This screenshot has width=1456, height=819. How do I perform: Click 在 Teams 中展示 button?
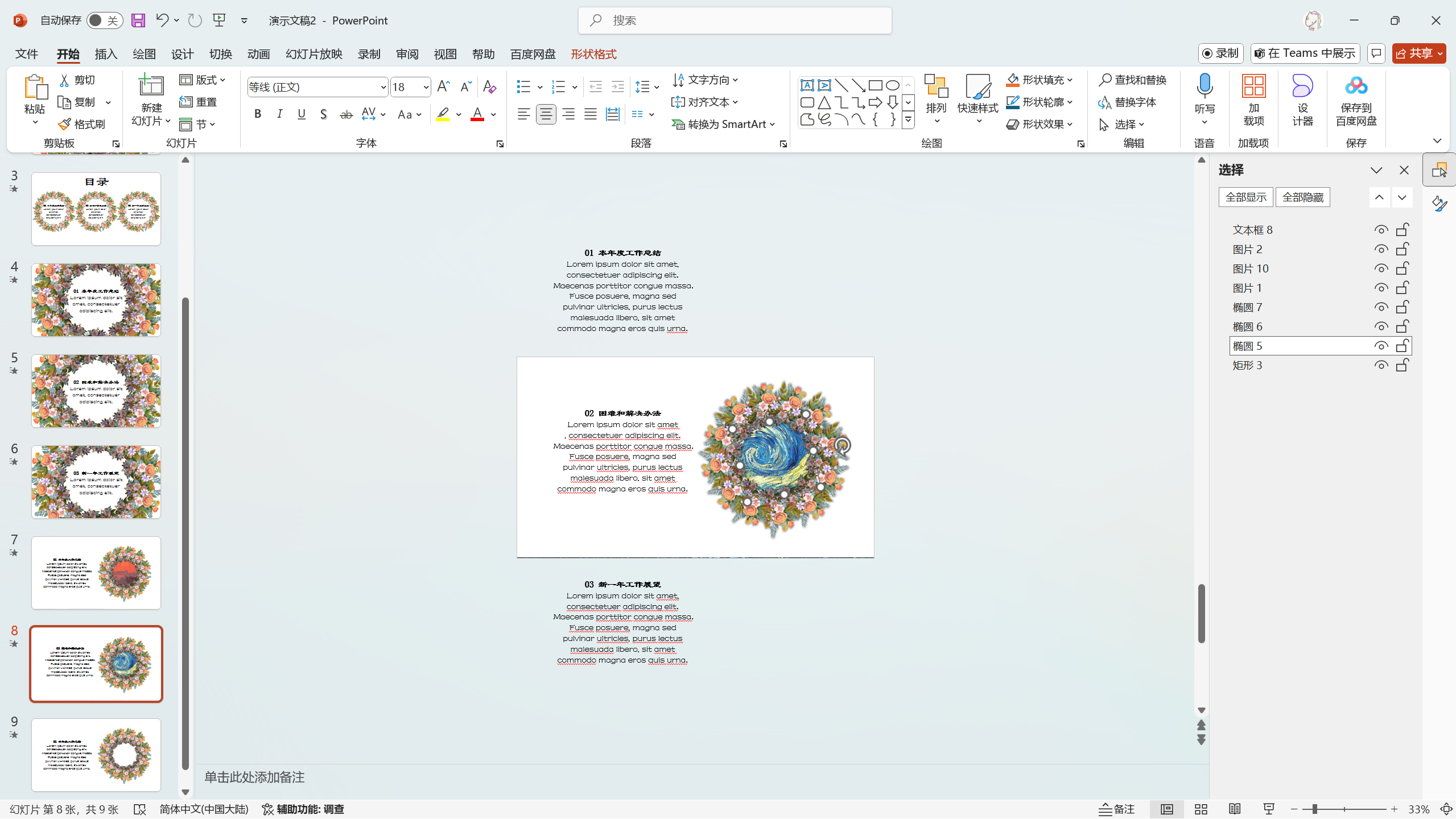coord(1305,53)
